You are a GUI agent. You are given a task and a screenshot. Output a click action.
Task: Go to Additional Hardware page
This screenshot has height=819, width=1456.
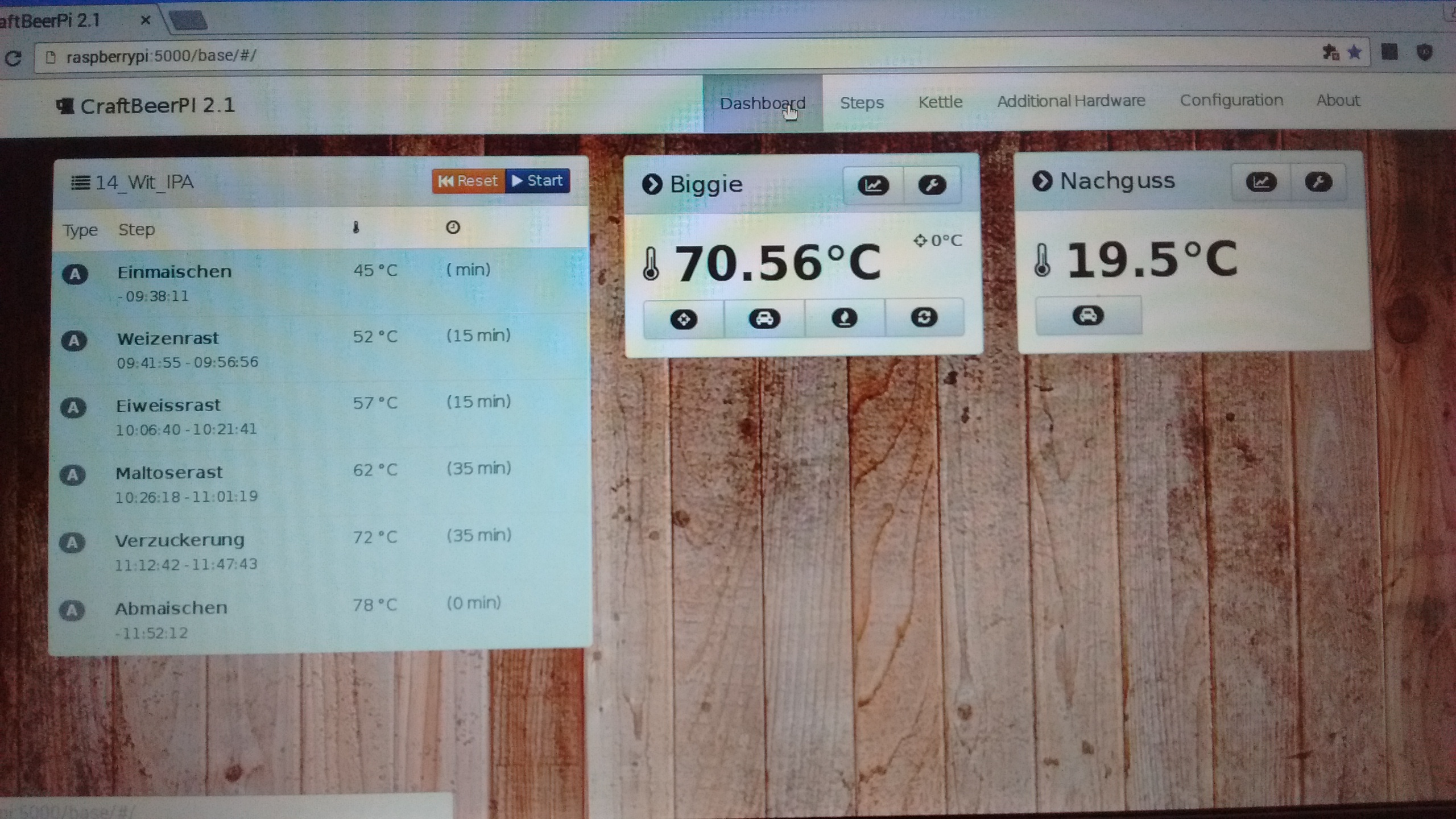coord(1070,101)
